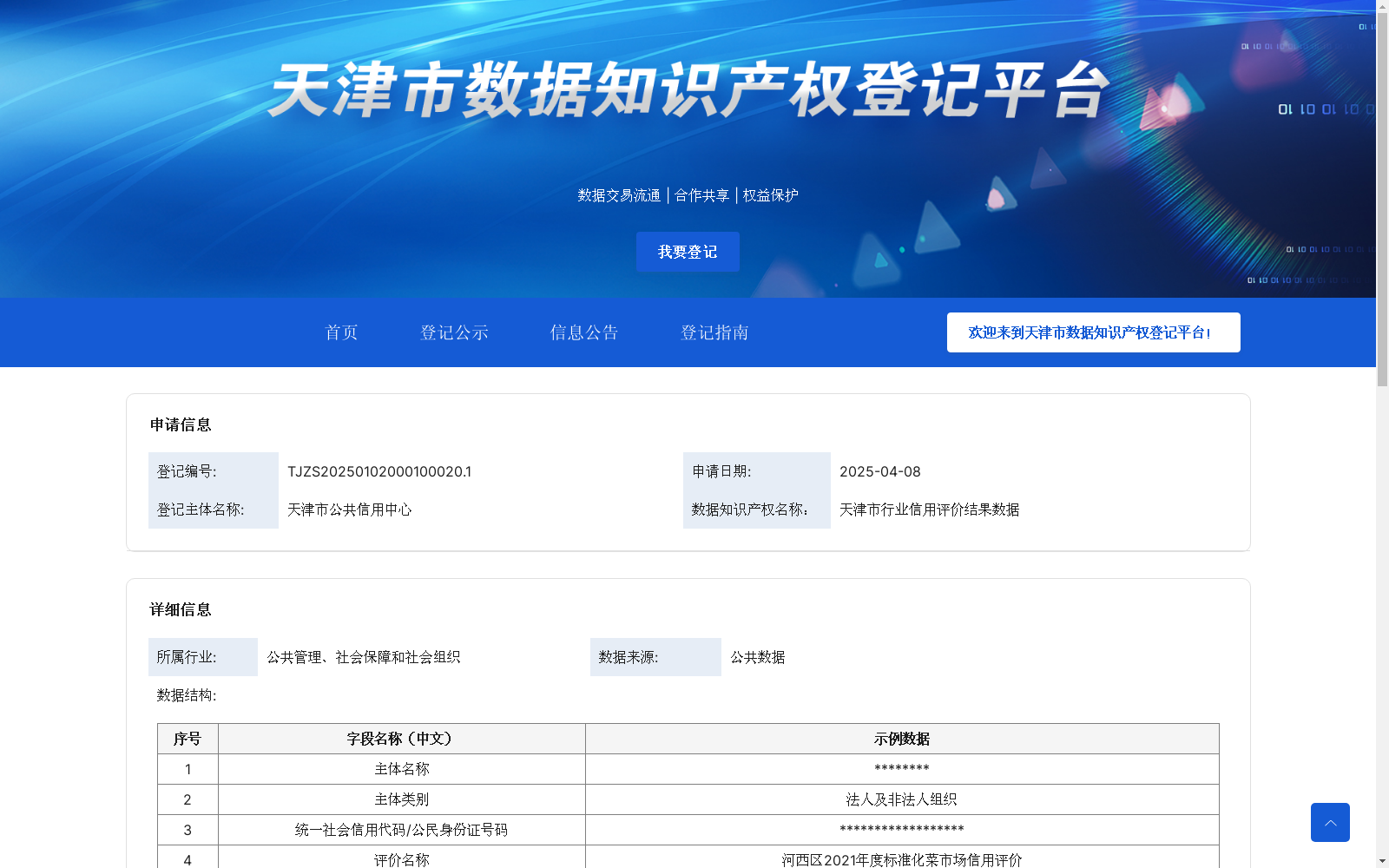Select the application date 2025-04-08
The height and width of the screenshot is (868, 1389).
click(880, 471)
